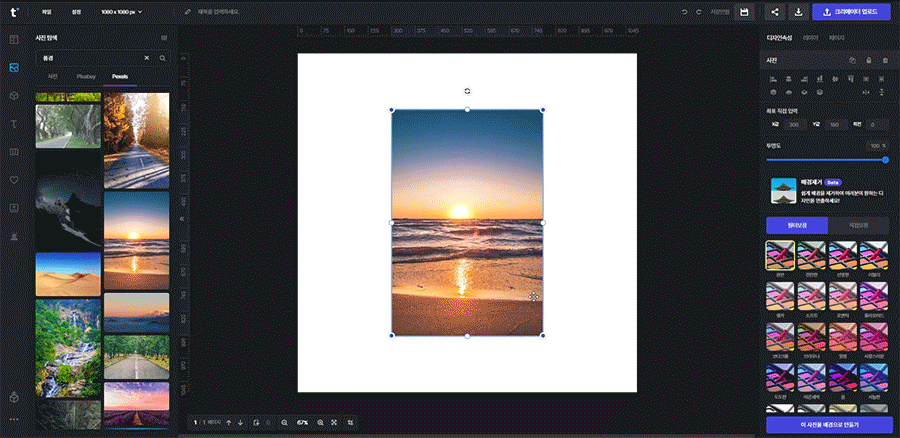Duplicate the photo with copy icon
This screenshot has height=438, width=900.
click(852, 61)
